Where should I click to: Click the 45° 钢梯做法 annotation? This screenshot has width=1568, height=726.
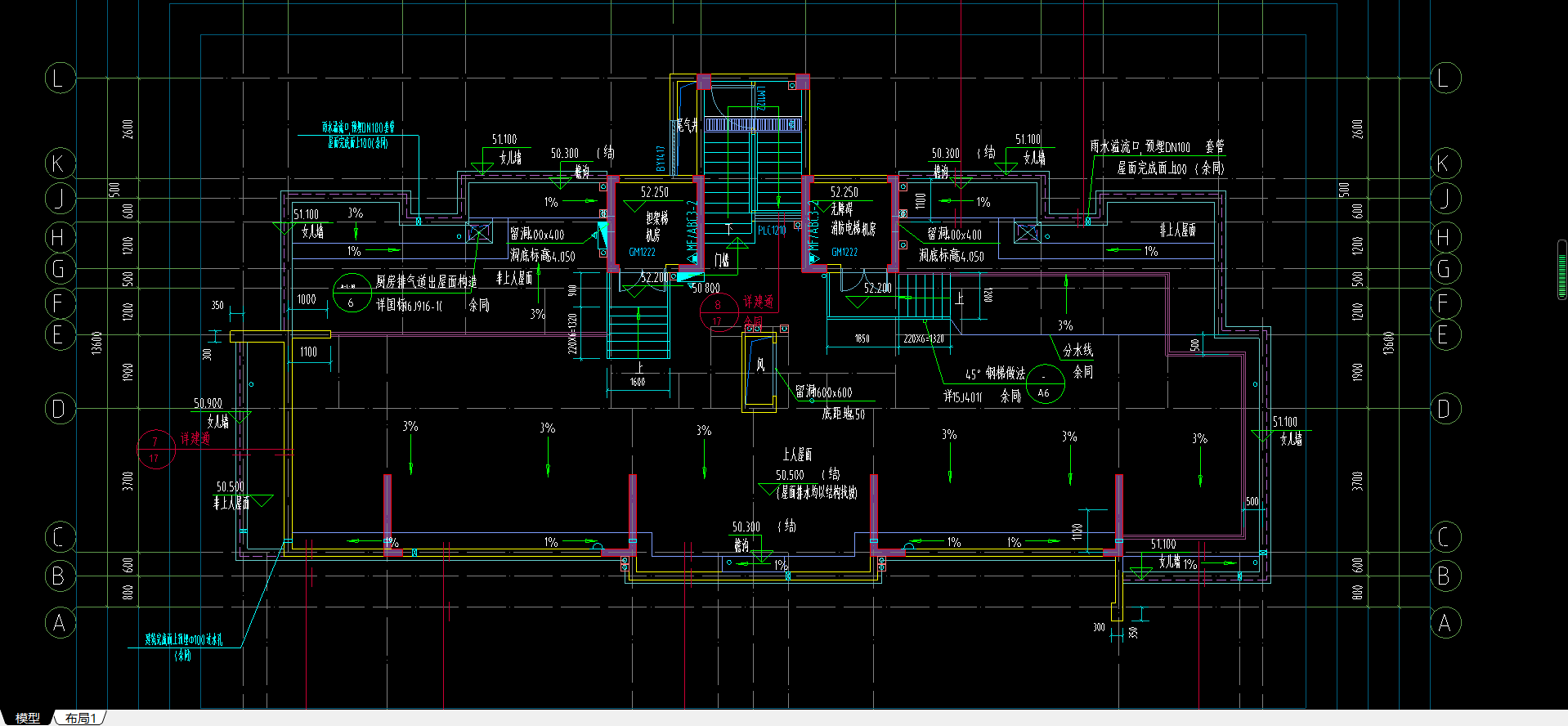[995, 374]
